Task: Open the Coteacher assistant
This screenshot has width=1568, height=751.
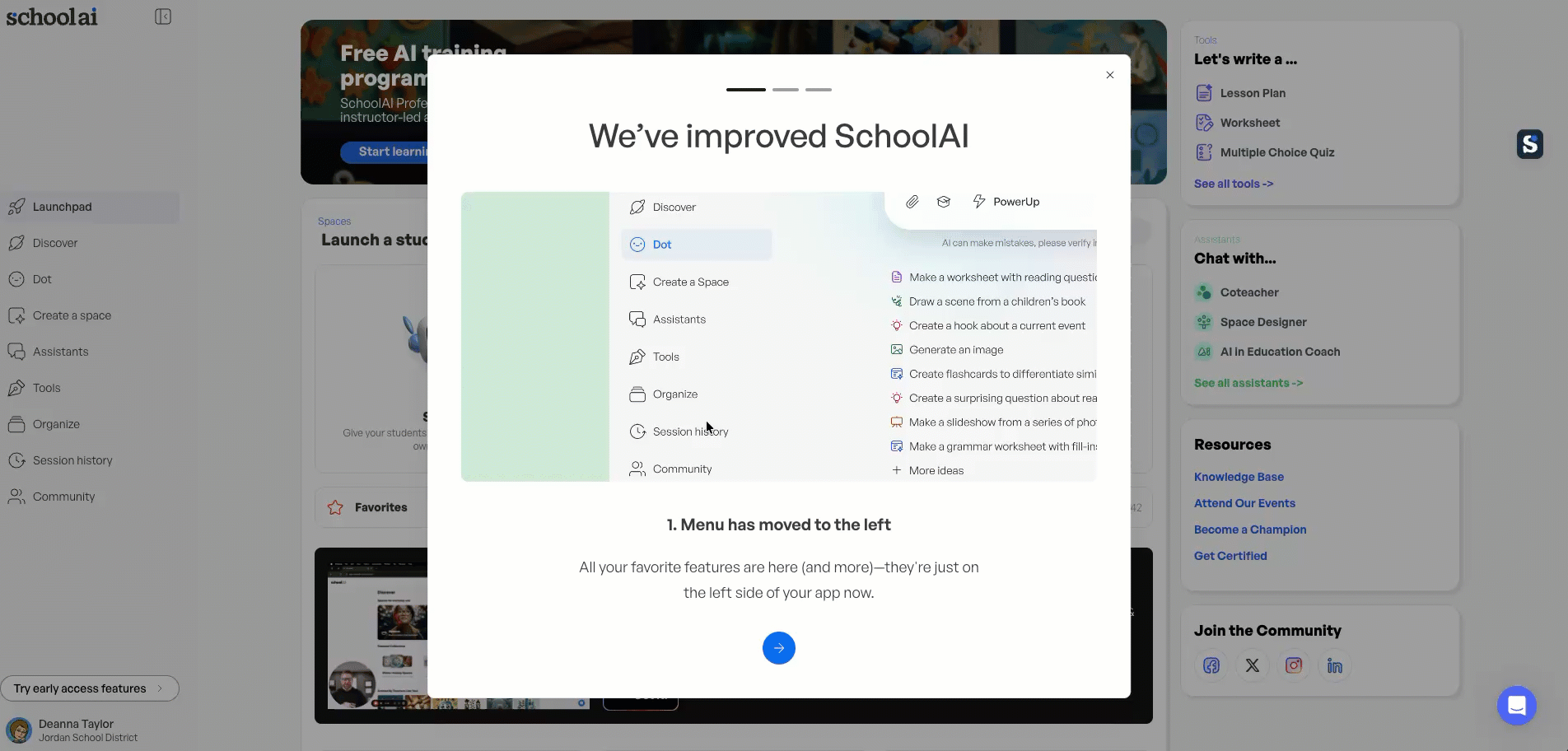Action: (x=1249, y=292)
